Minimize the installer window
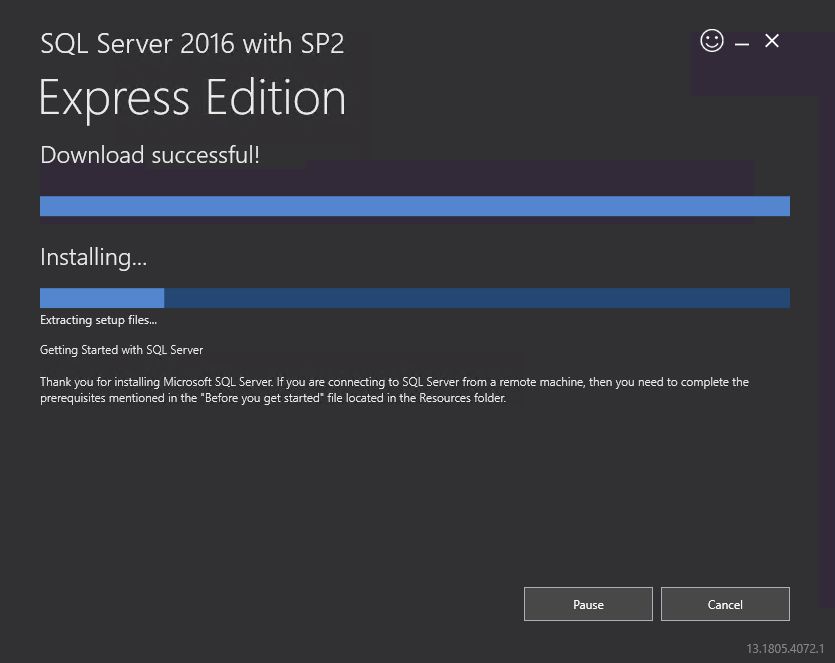 741,41
